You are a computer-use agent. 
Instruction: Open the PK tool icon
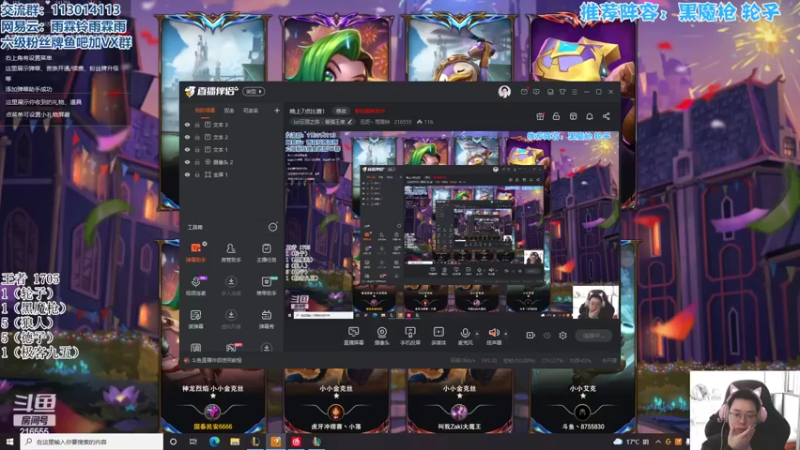click(231, 348)
